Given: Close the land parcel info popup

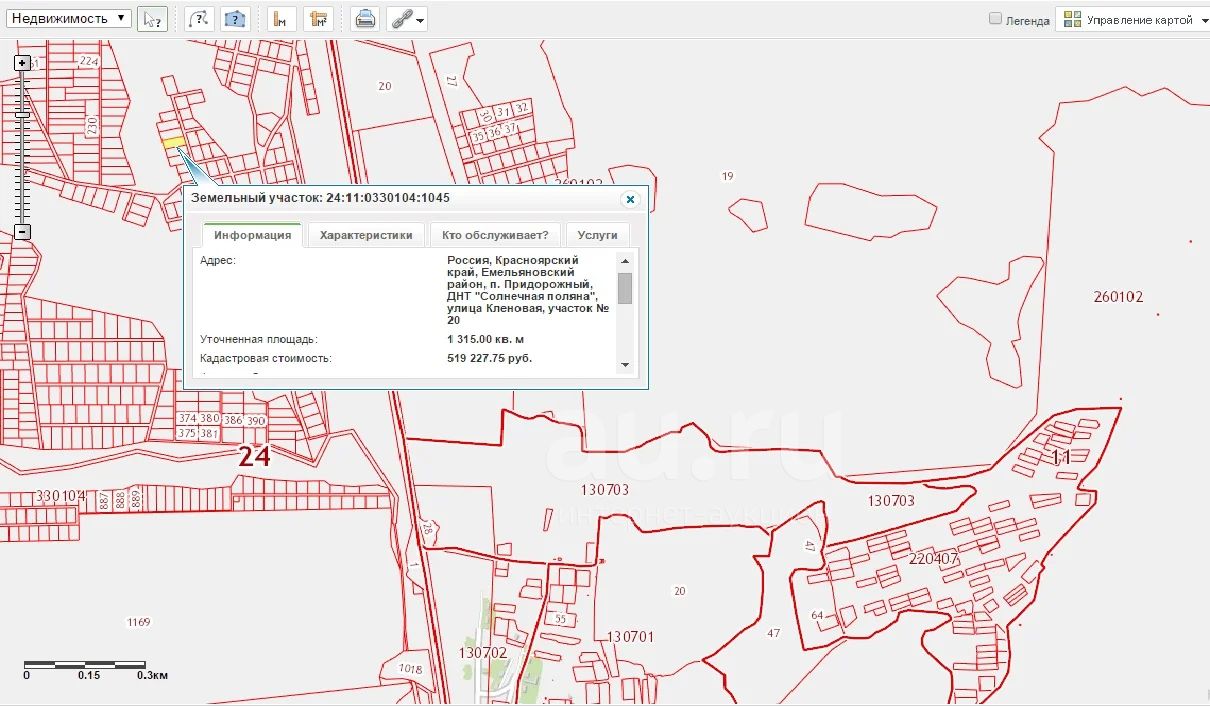Looking at the screenshot, I should pyautogui.click(x=630, y=199).
